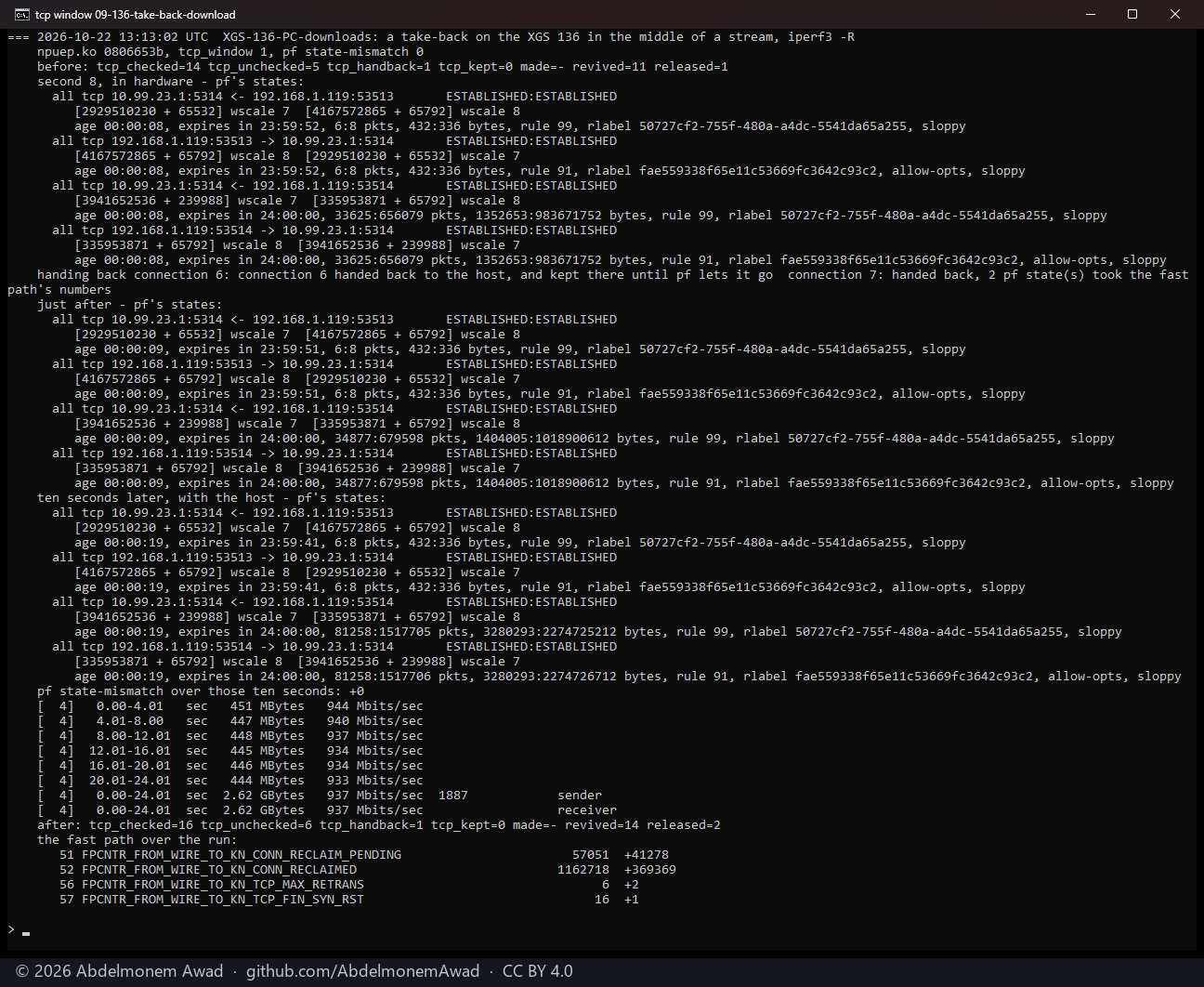The height and width of the screenshot is (987, 1204).
Task: Click the counter delta '+369369'
Action: [x=650, y=870]
